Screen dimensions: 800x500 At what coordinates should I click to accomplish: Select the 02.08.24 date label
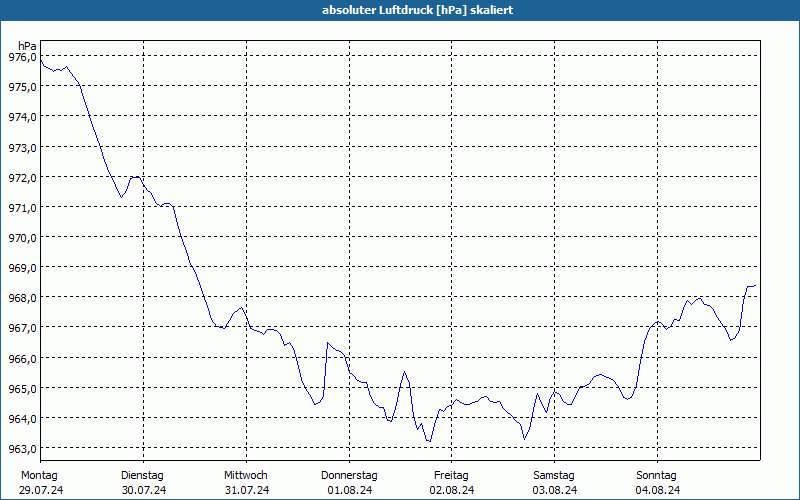452,490
